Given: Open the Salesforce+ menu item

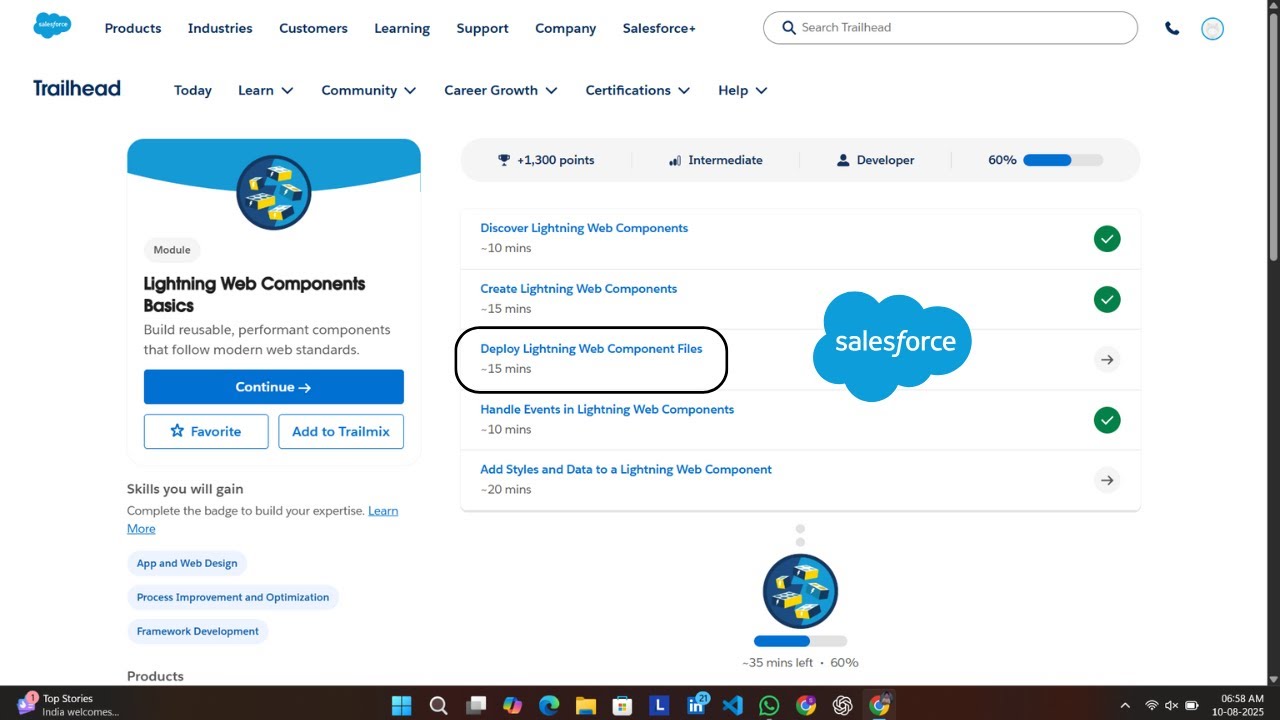Looking at the screenshot, I should coord(659,28).
